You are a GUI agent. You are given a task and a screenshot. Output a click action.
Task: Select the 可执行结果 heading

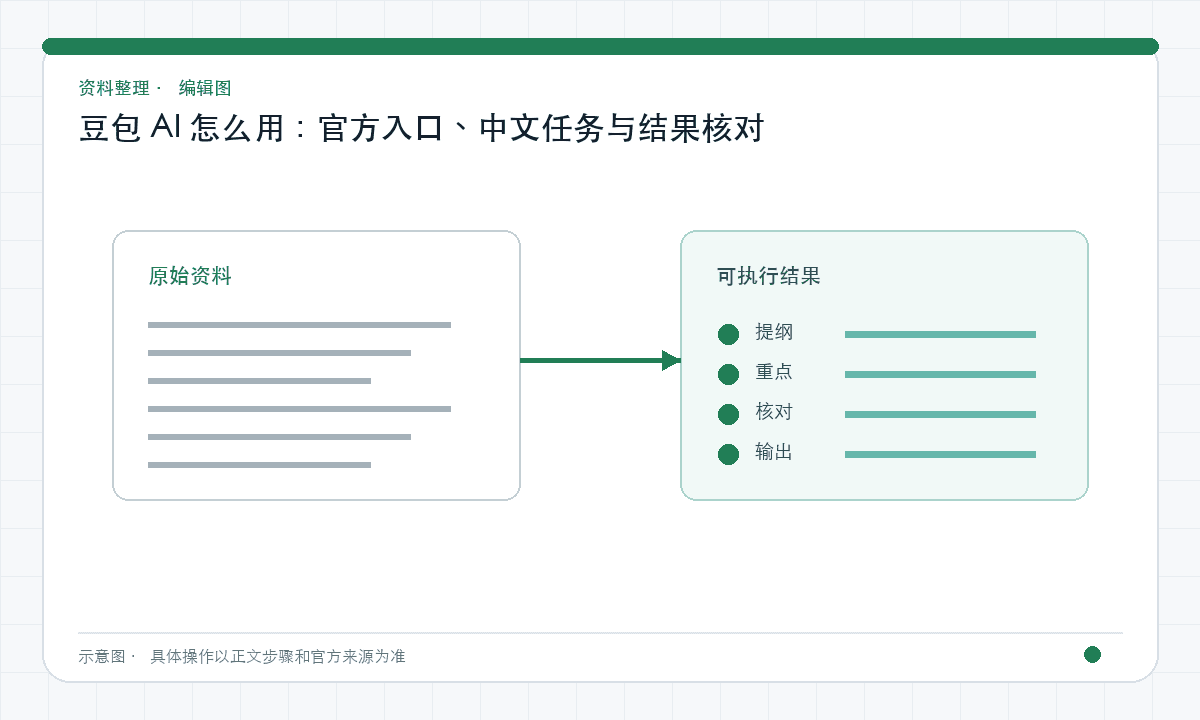768,276
